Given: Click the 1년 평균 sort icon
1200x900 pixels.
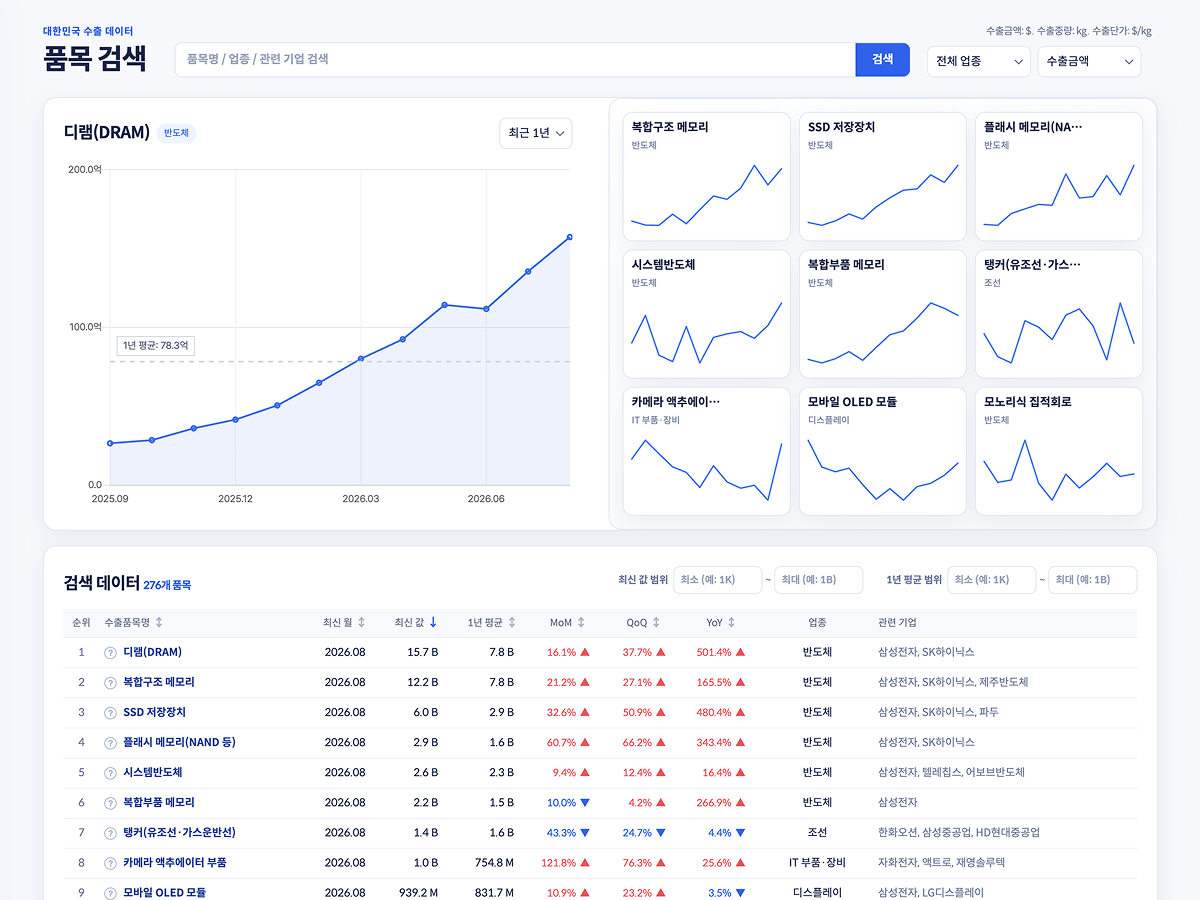Looking at the screenshot, I should click(512, 622).
